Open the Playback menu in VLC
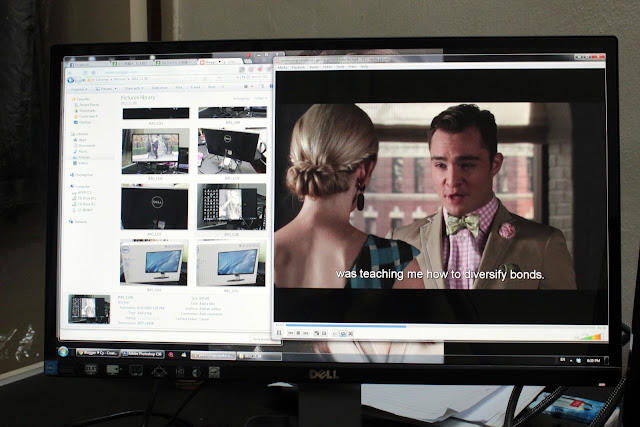Screen dimensions: 640x427 pos(298,67)
